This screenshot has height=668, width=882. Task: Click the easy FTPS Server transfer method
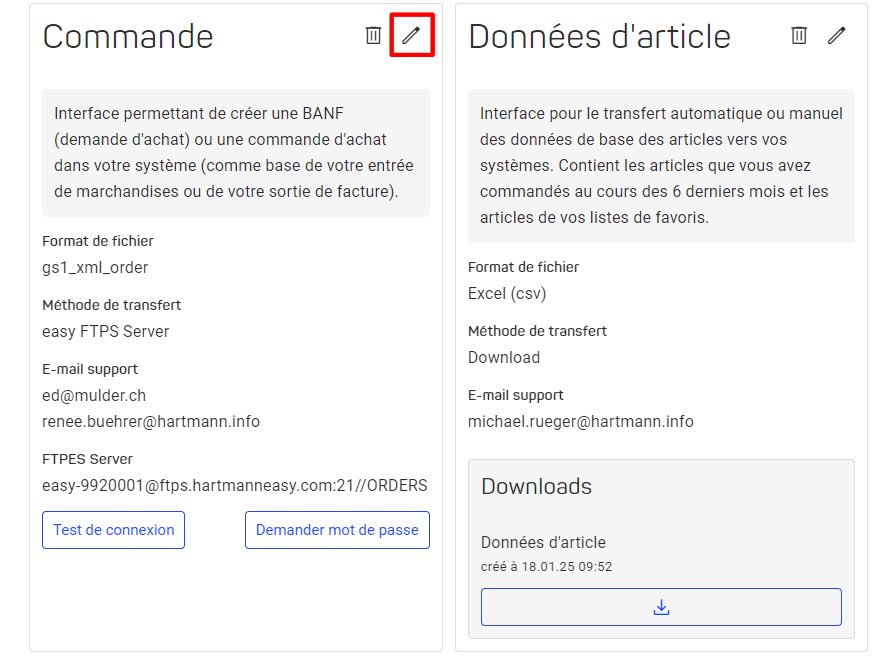(x=106, y=332)
